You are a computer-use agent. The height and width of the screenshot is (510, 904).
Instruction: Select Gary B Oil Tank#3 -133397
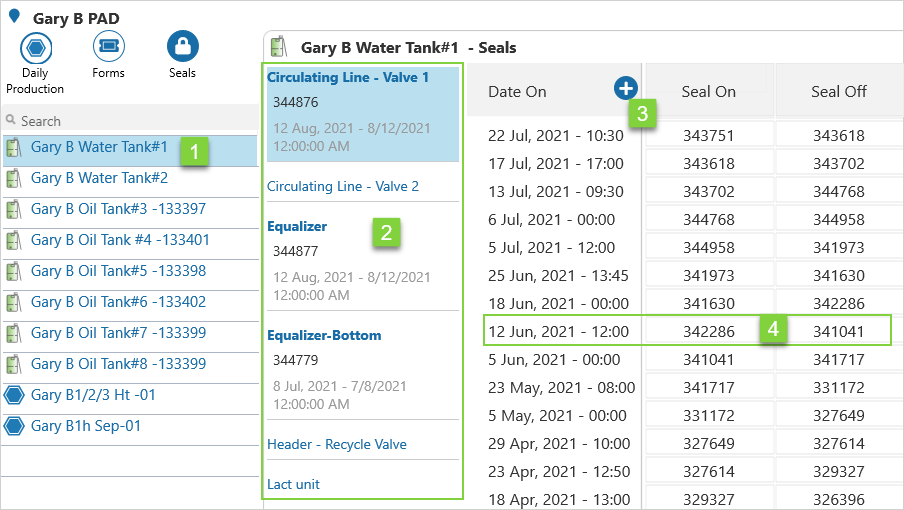click(x=118, y=209)
